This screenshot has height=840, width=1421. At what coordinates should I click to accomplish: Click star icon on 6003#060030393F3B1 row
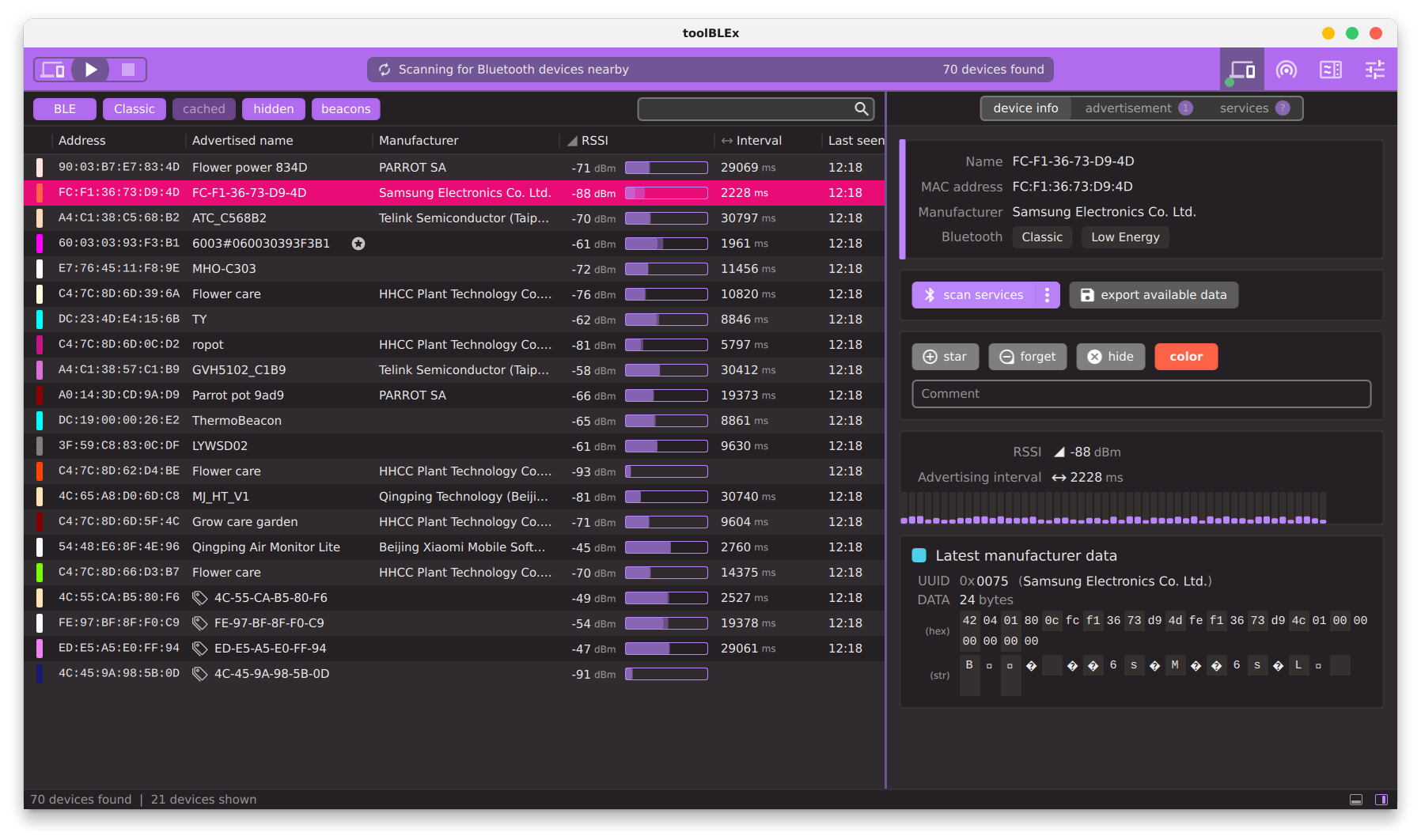(358, 244)
